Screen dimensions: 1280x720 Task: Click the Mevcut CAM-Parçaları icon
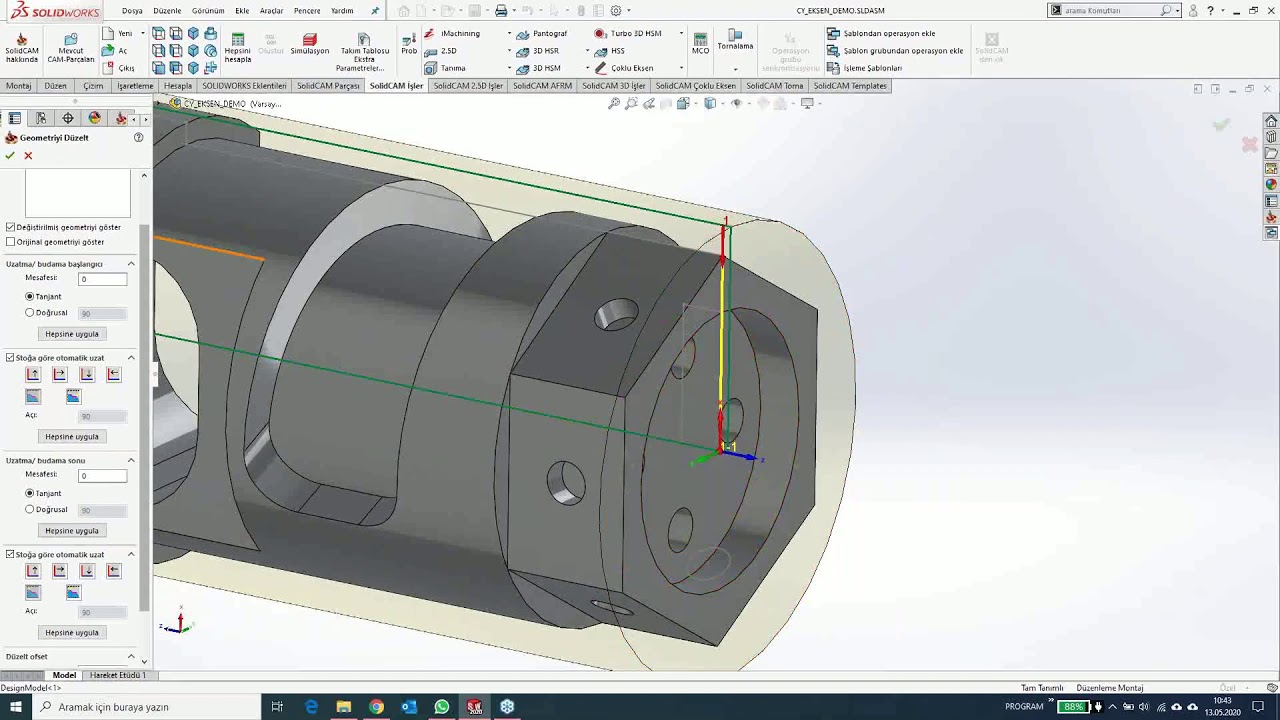pos(70,48)
